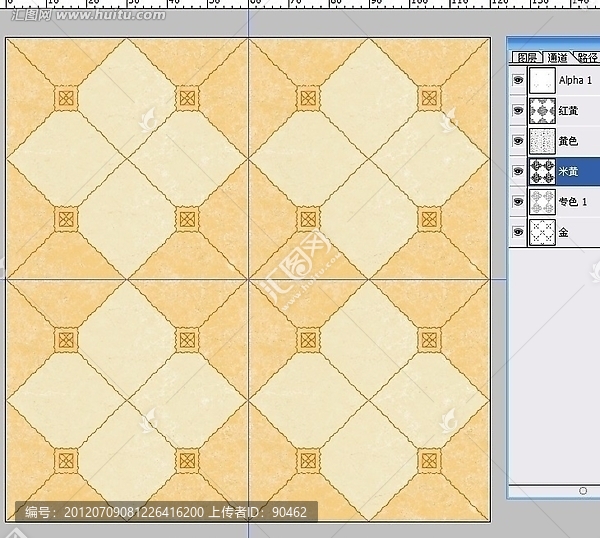The height and width of the screenshot is (538, 600).
Task: Toggle visibility of the 米黄 channel
Action: [x=518, y=171]
